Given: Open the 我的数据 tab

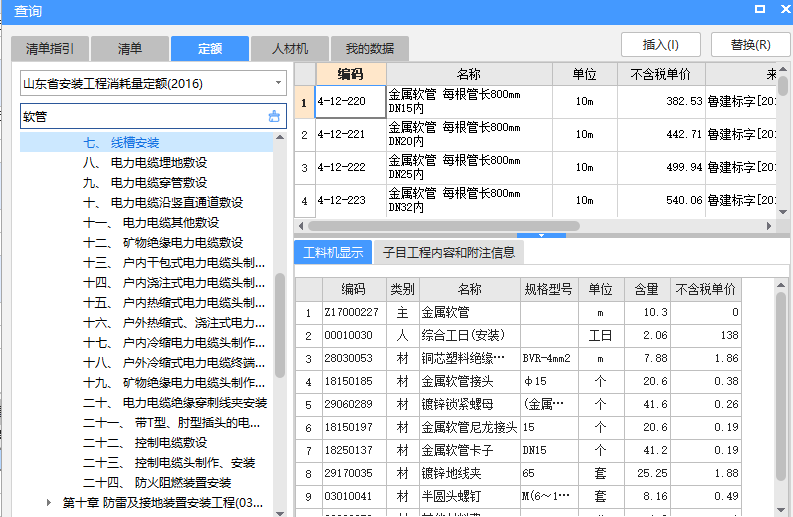Looking at the screenshot, I should (x=370, y=49).
